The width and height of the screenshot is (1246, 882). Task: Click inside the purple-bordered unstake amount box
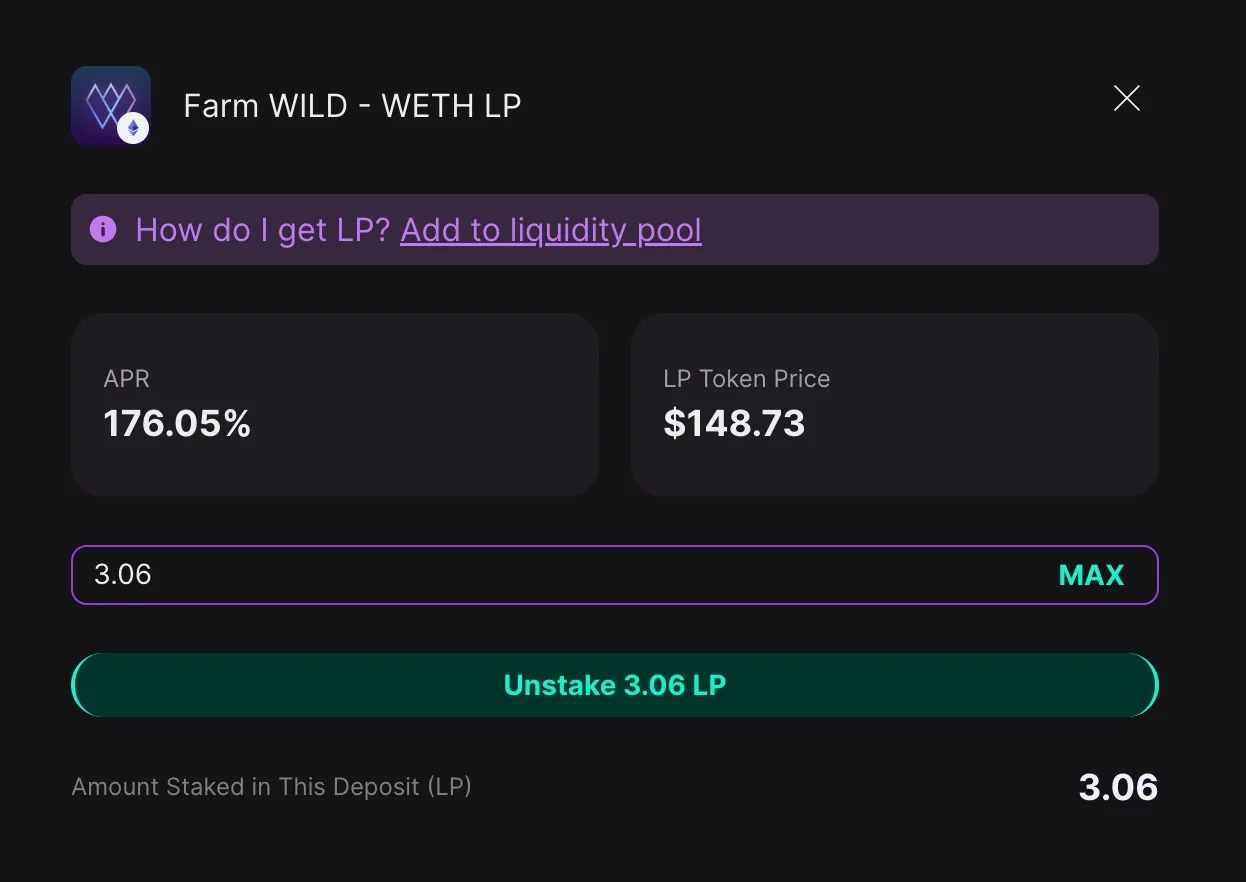coord(500,575)
